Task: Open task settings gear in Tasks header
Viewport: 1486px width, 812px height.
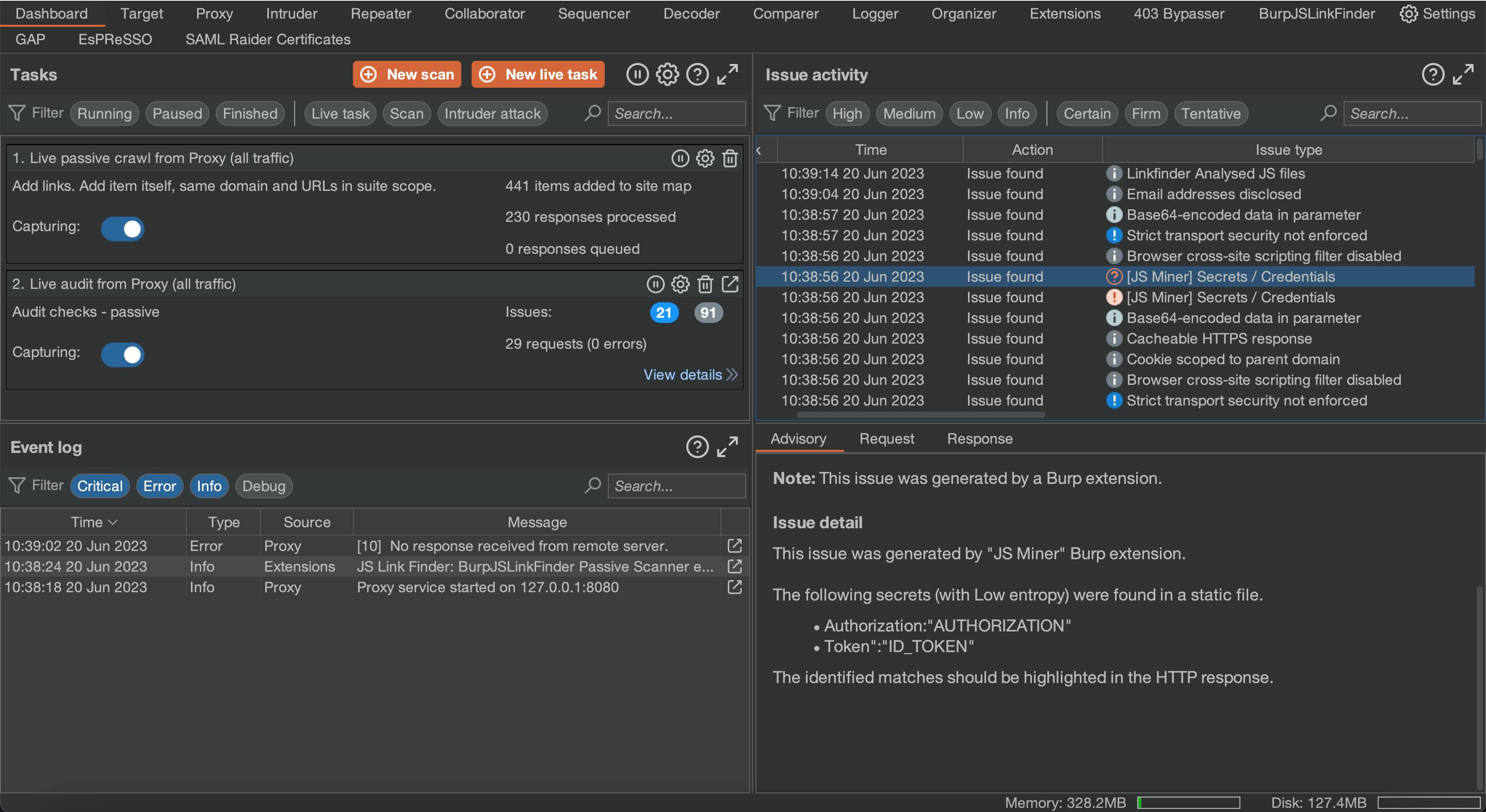Action: coord(667,74)
